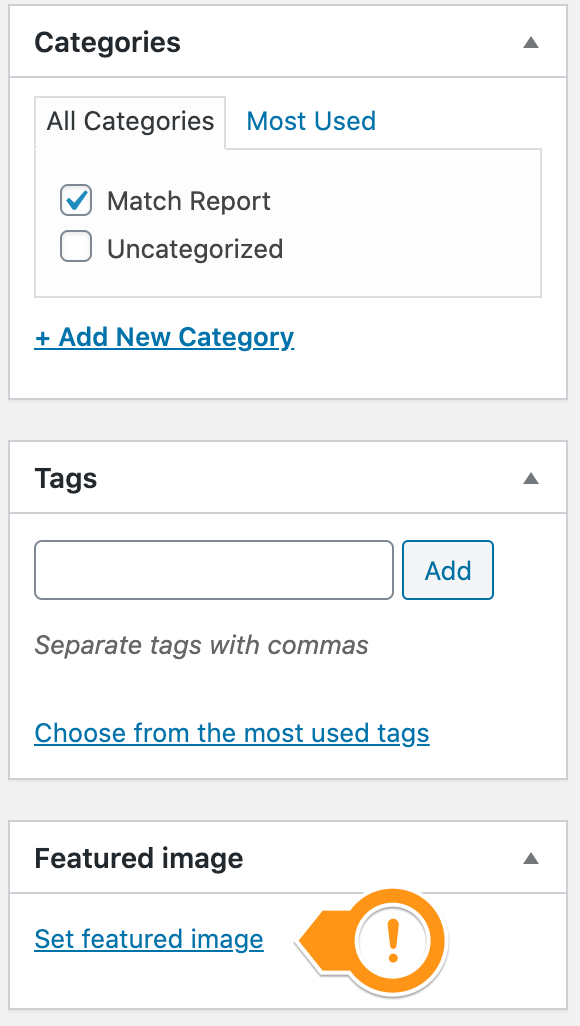Screen dimensions: 580x1026
Task: Collapse the Categories panel from its header
Action: (107, 42)
